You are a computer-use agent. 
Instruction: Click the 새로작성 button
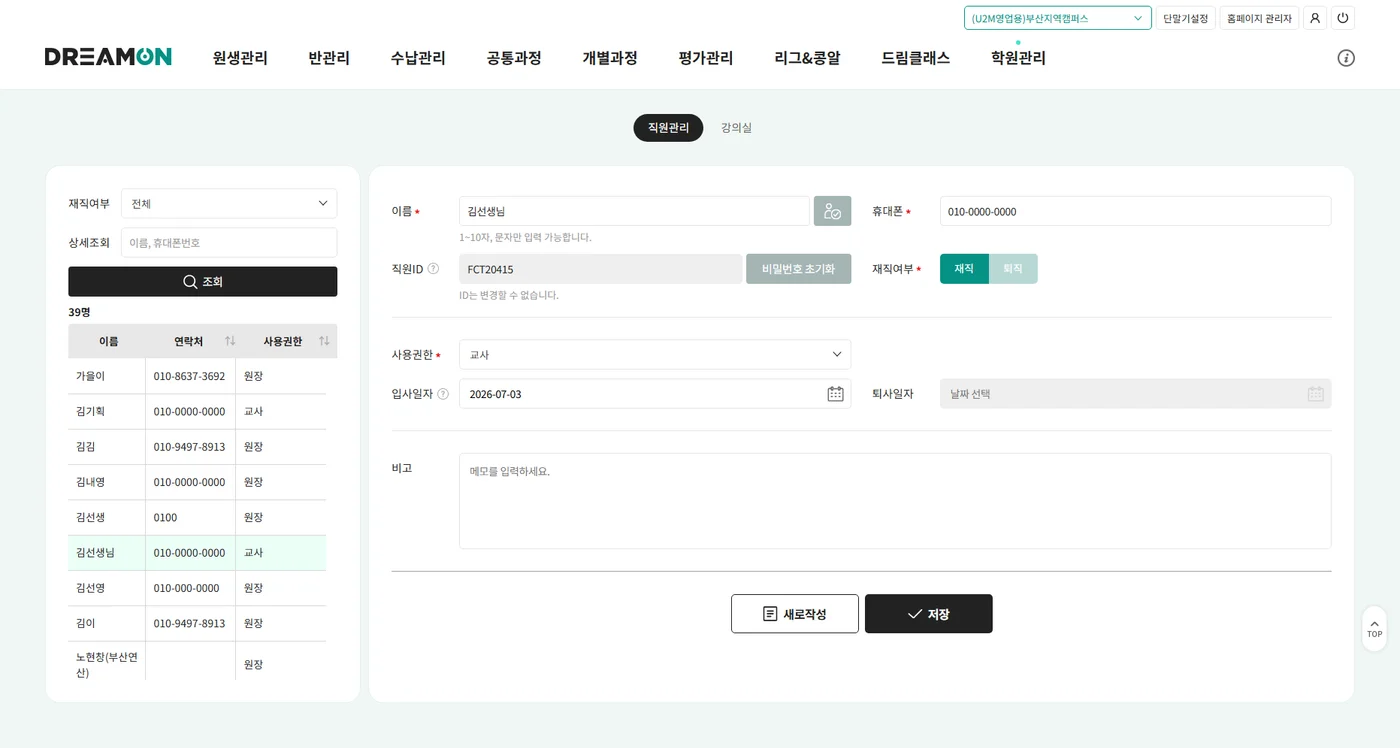point(795,614)
